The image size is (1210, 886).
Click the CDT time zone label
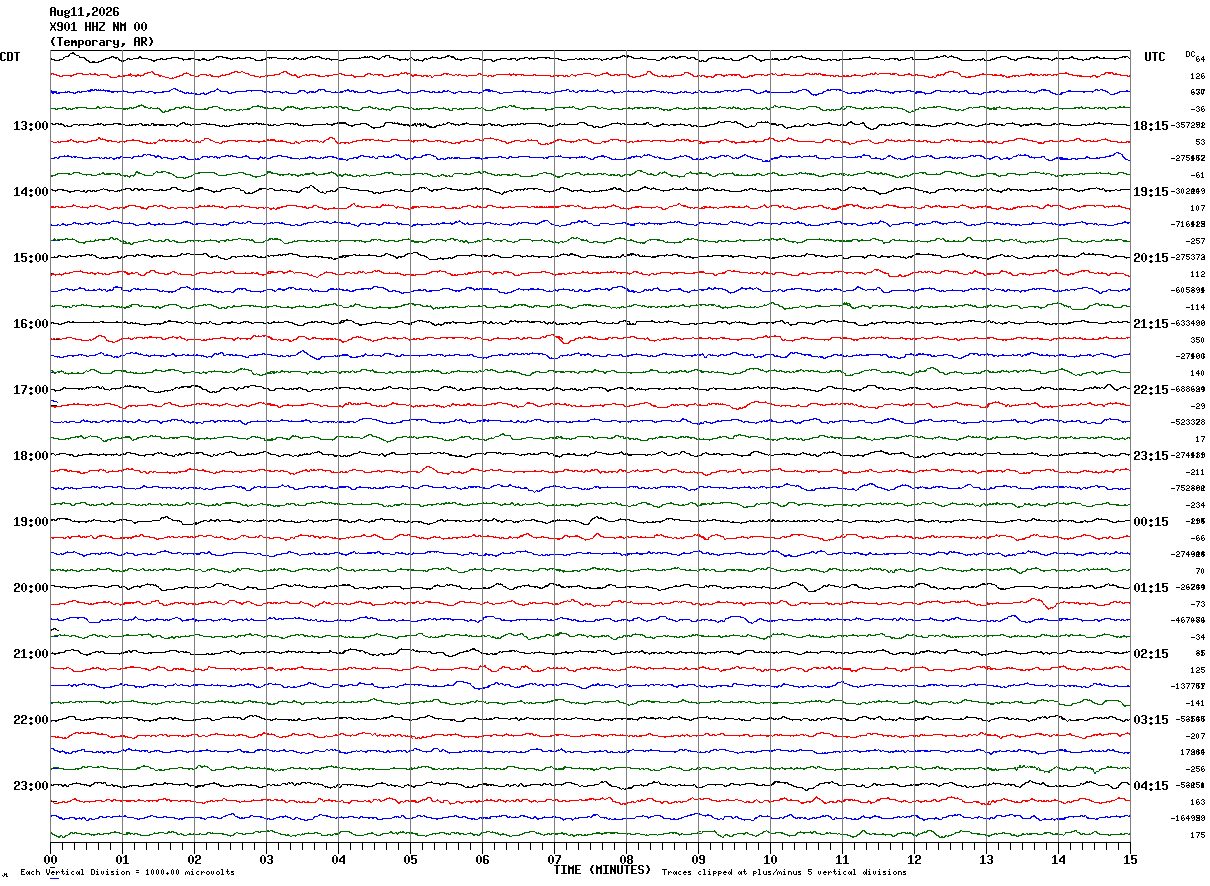pyautogui.click(x=10, y=57)
